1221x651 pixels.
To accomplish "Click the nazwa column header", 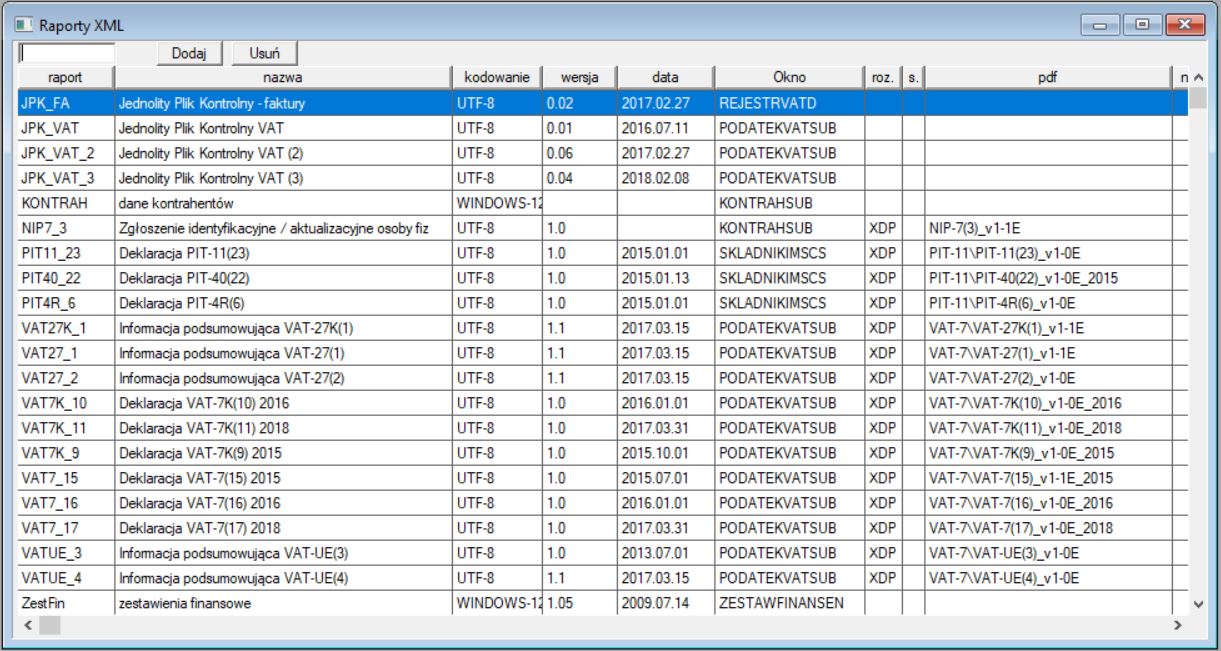I will (x=284, y=77).
